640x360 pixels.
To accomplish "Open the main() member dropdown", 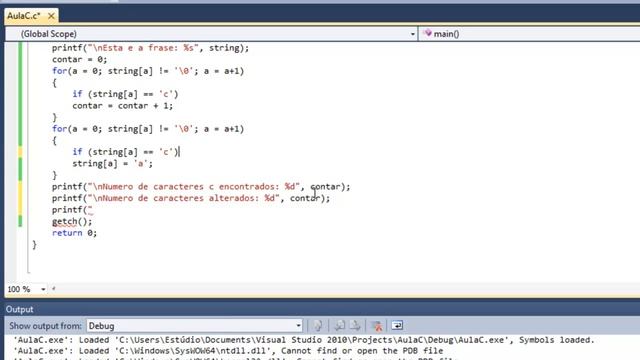I will [529, 34].
